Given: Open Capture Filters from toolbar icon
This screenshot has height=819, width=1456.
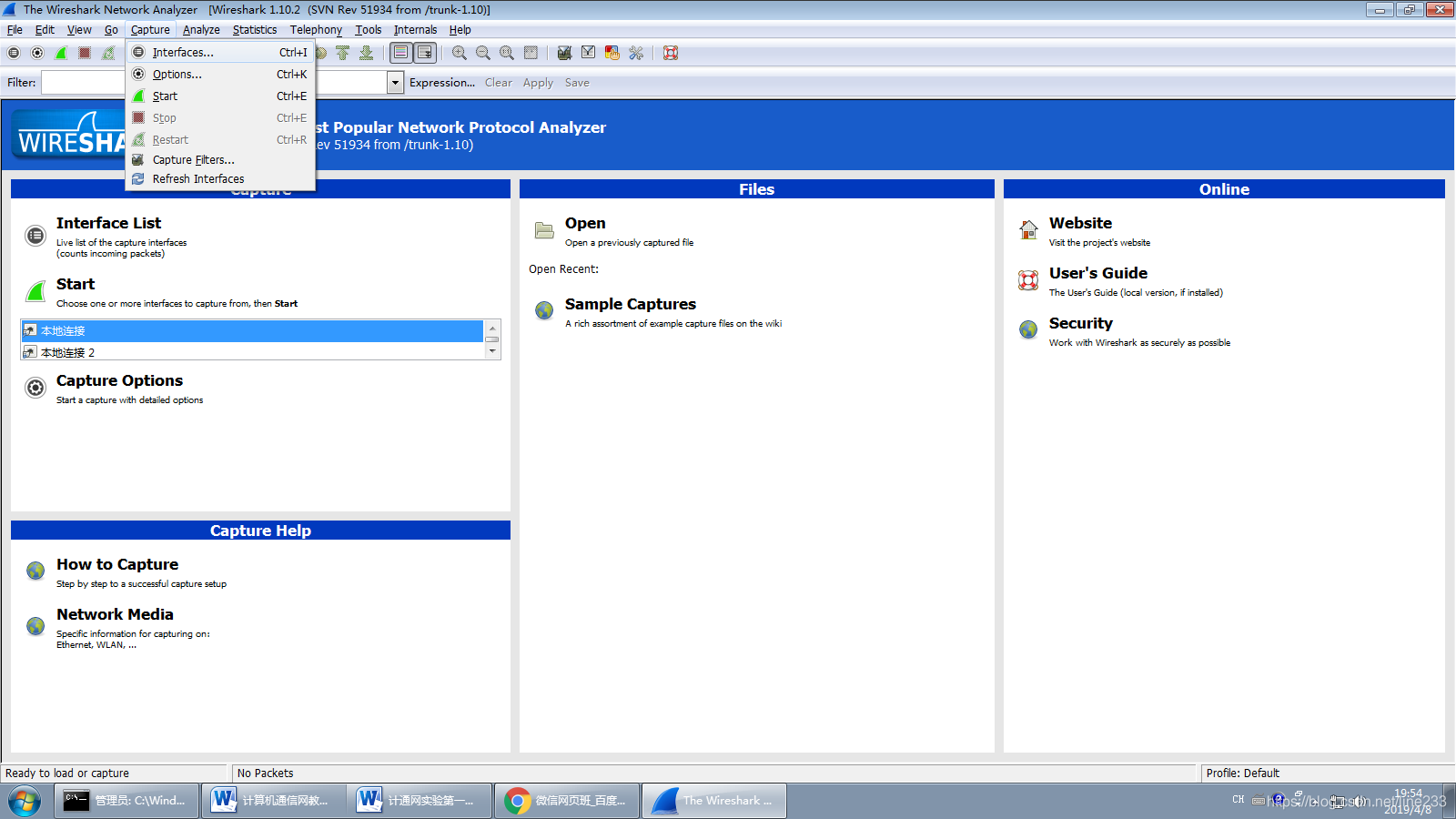Looking at the screenshot, I should coord(565,53).
